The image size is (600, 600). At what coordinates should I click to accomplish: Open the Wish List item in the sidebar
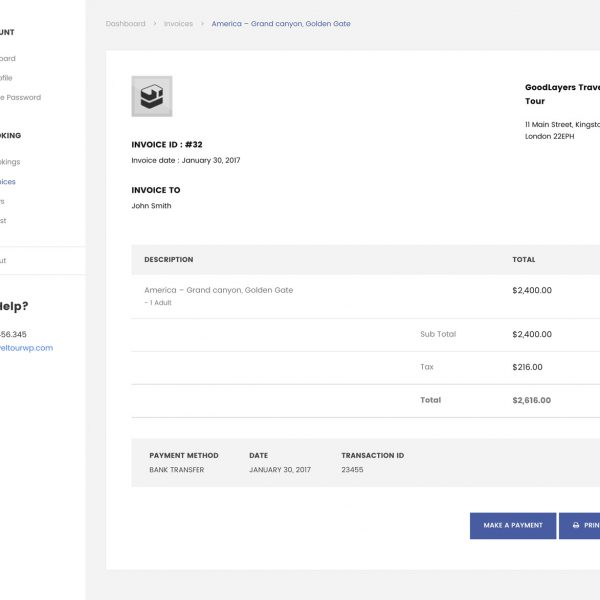[x=4, y=220]
